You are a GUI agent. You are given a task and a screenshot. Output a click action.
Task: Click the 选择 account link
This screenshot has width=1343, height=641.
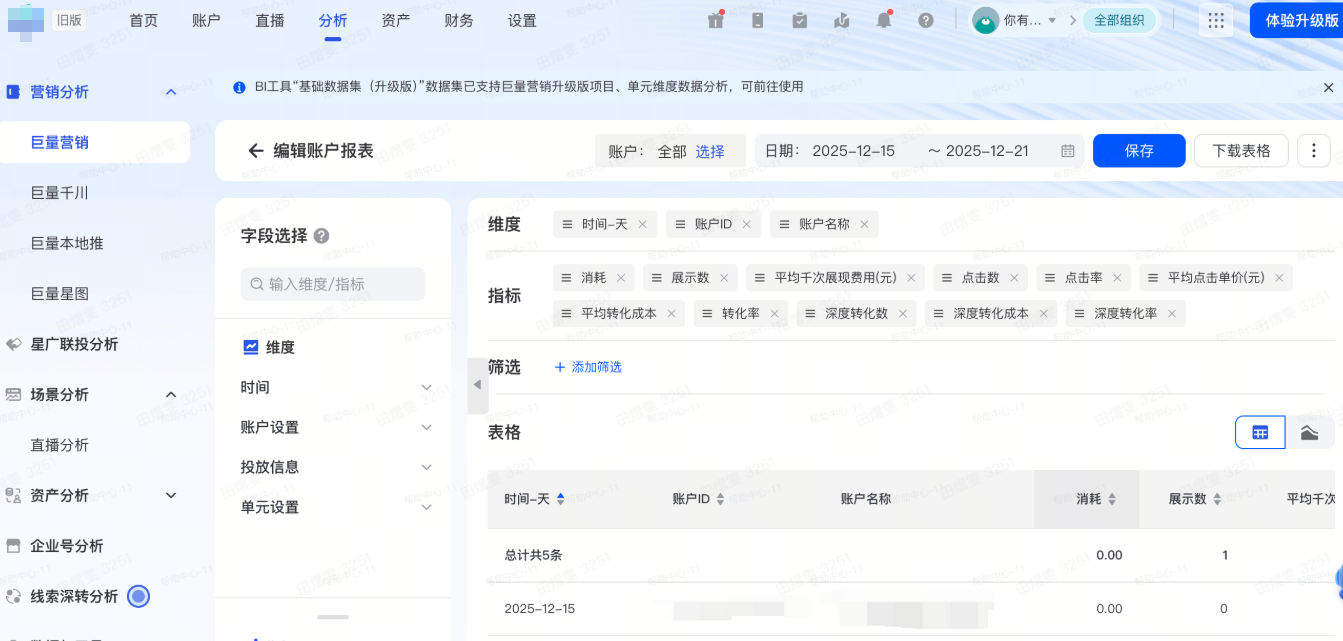click(710, 152)
